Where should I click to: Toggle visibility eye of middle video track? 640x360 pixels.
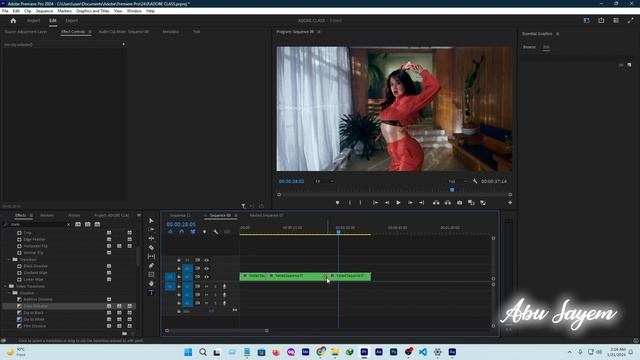click(207, 268)
